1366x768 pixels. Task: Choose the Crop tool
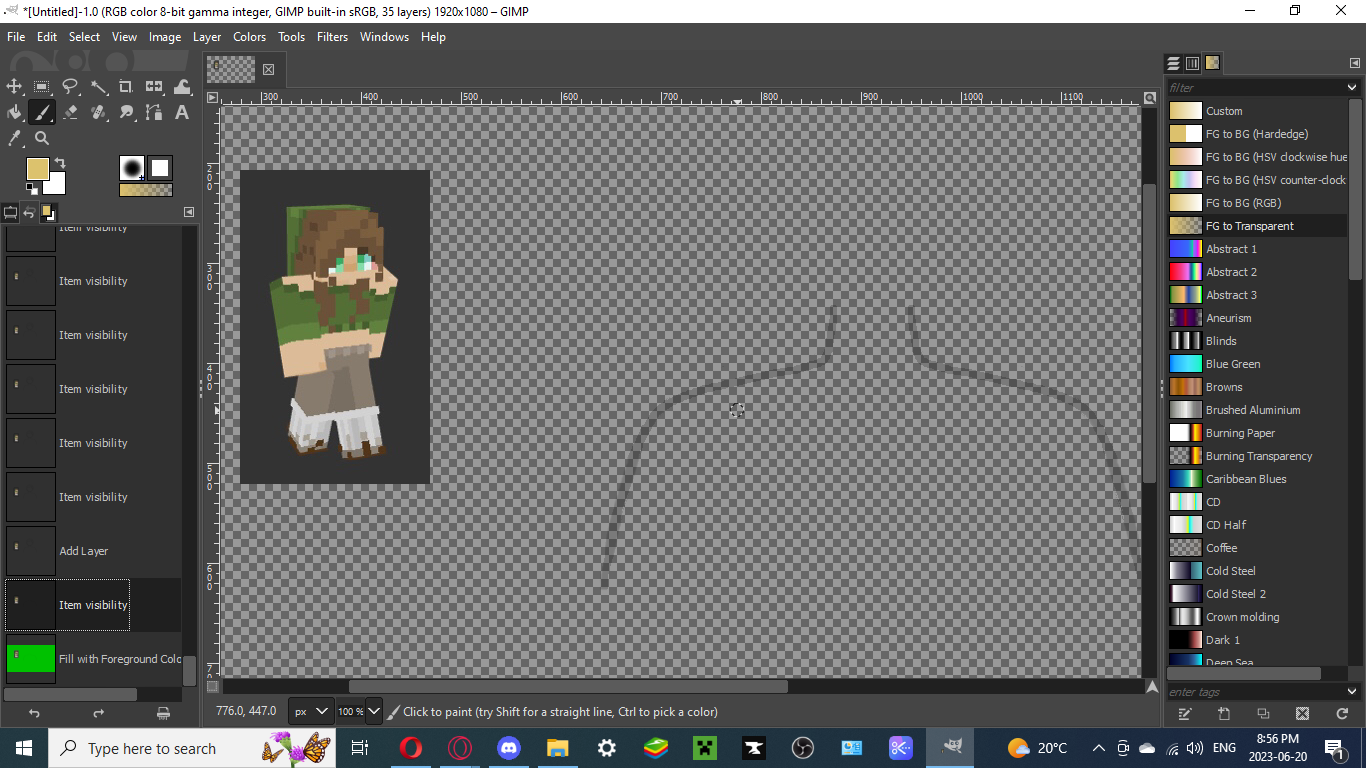126,87
